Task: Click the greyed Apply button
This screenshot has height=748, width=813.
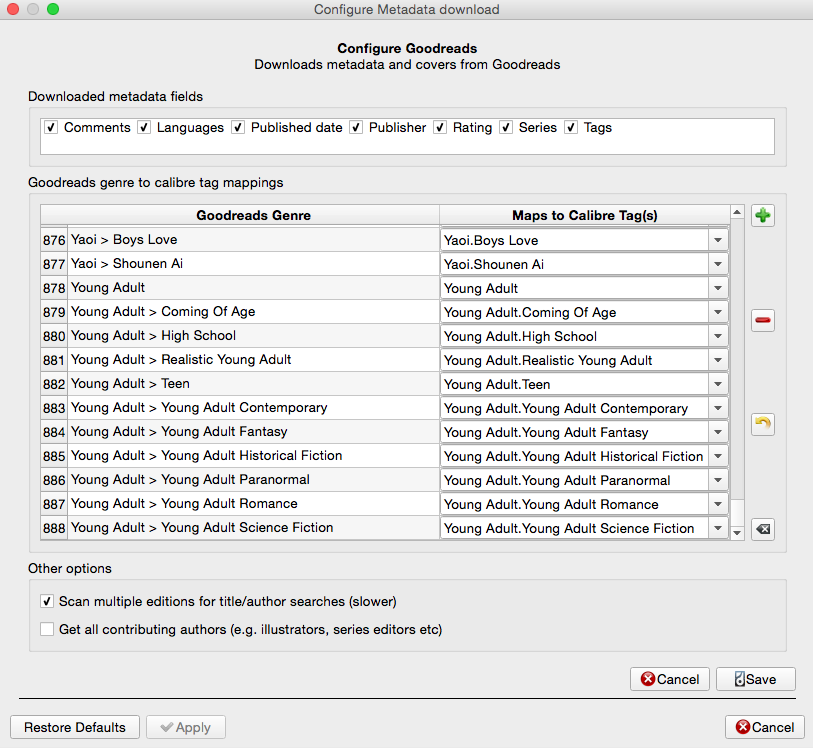Action: tap(186, 727)
